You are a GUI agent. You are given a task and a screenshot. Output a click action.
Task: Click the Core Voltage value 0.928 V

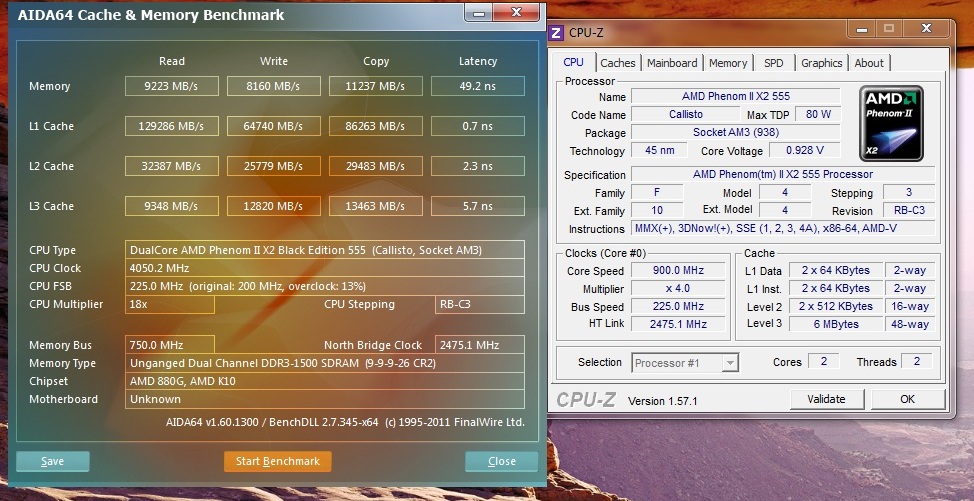click(804, 150)
